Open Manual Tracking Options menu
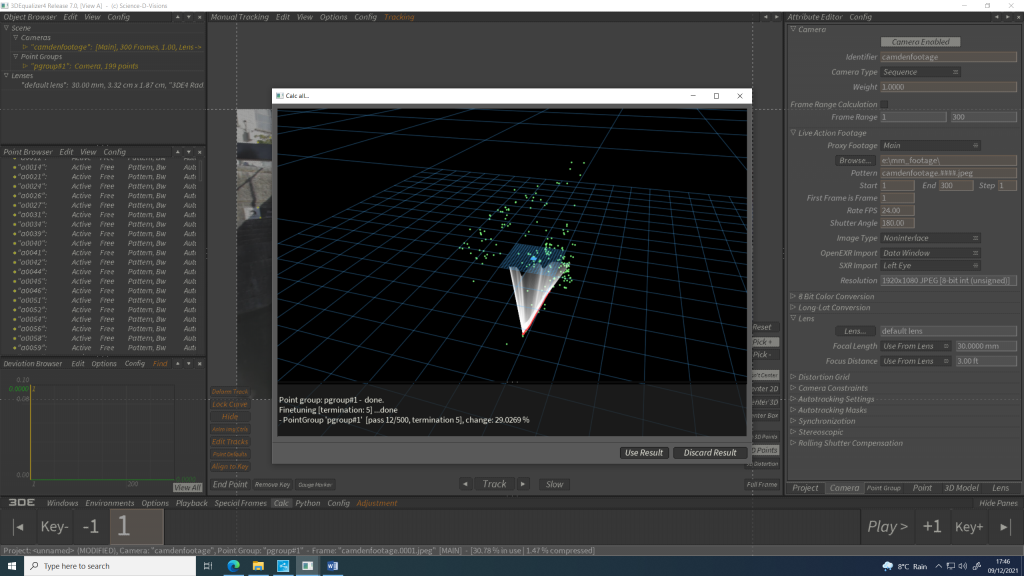Screen dimensions: 1024x576 (333, 17)
